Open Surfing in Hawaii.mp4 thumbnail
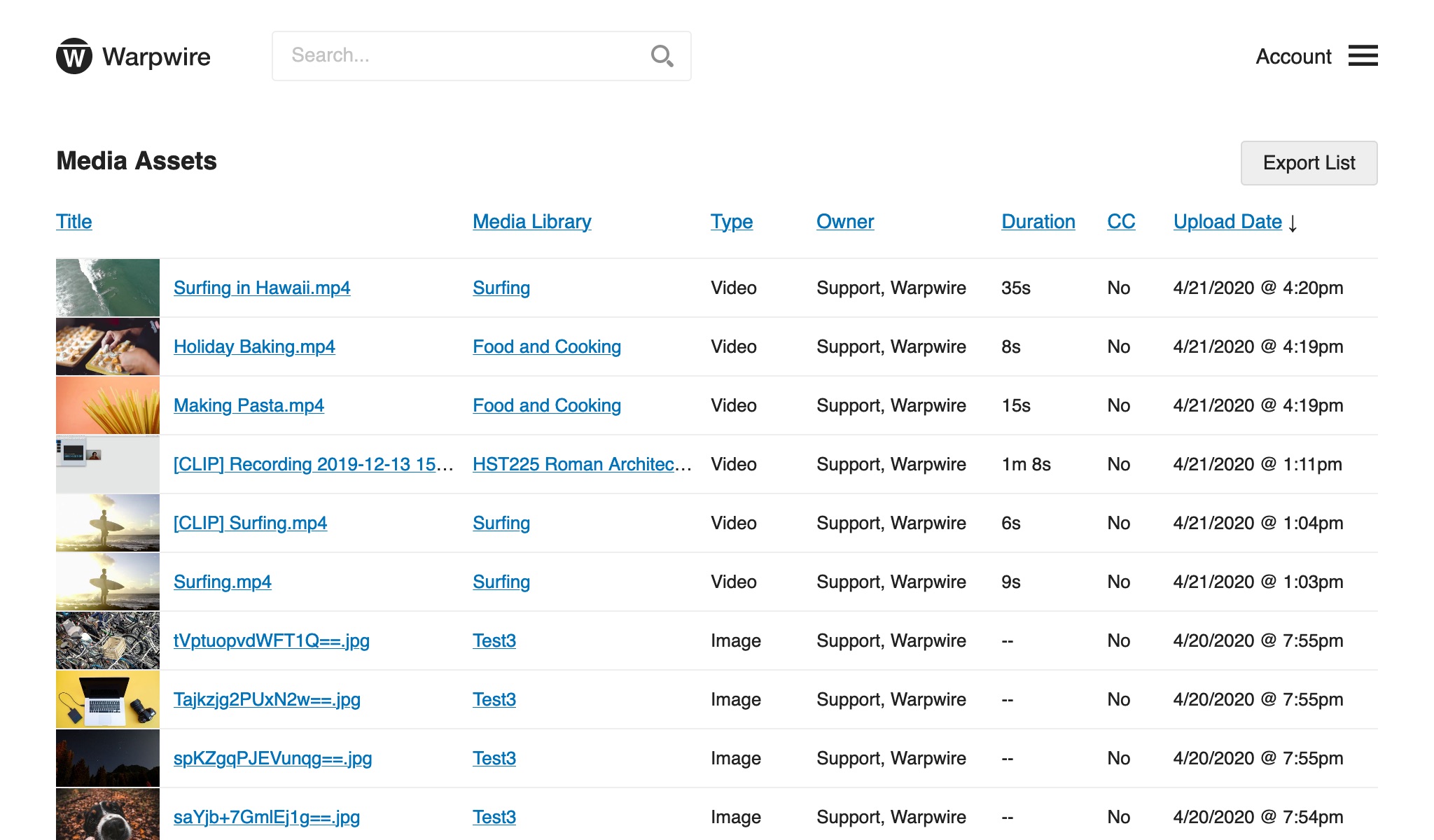The image size is (1434, 840). [x=108, y=288]
